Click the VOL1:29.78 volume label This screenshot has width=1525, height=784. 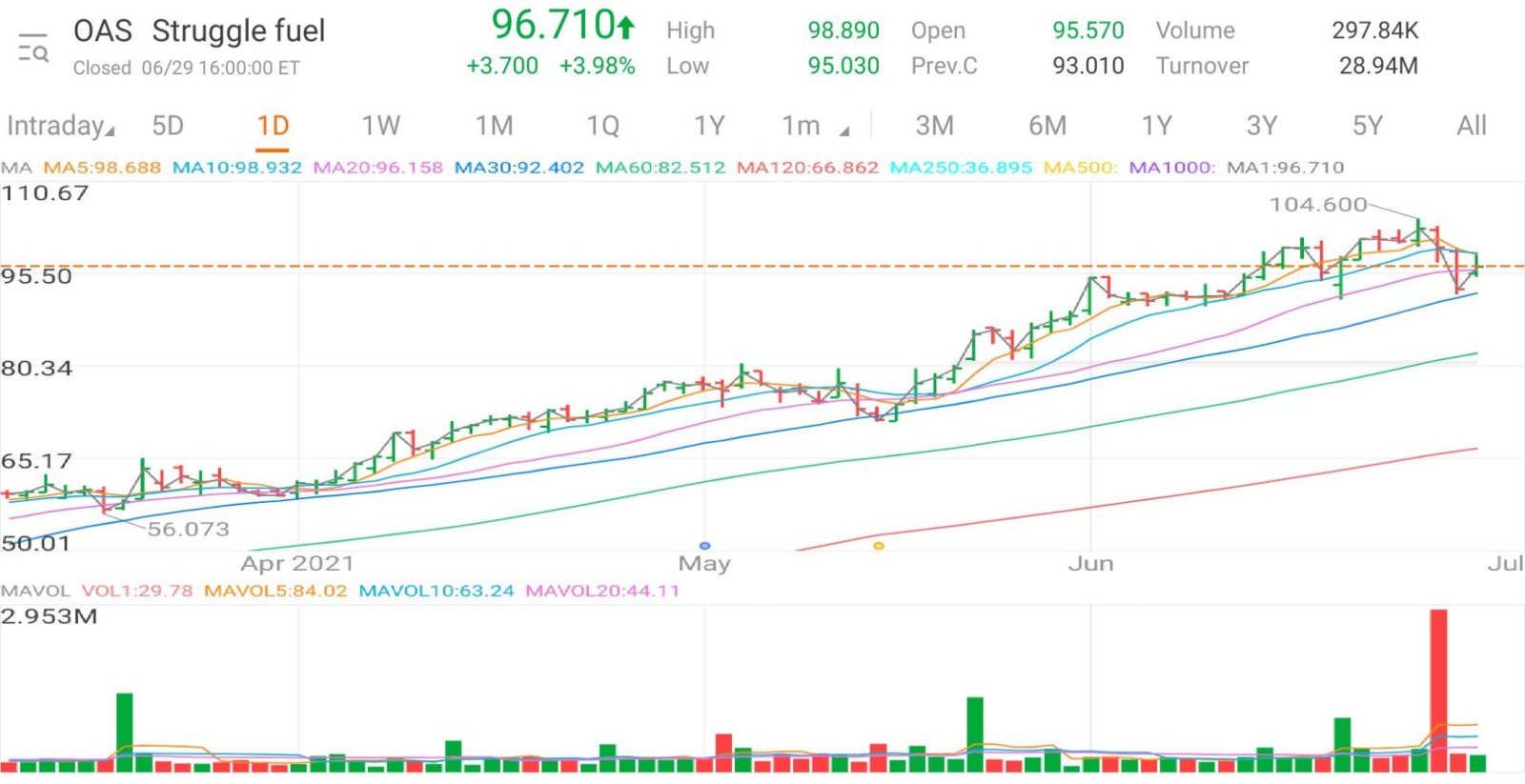(137, 591)
